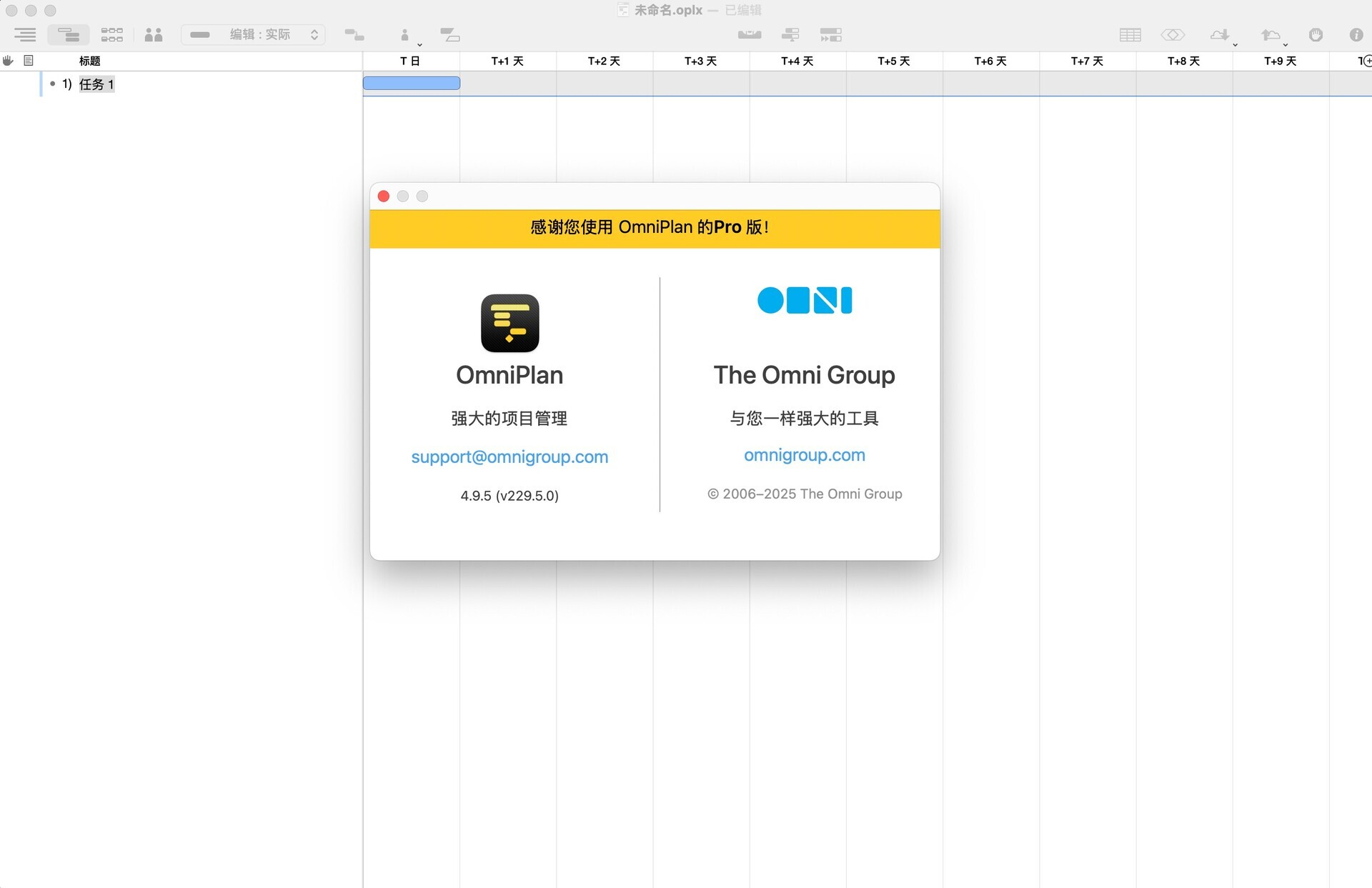Select the T 日 column header
The height and width of the screenshot is (888, 1372).
pyautogui.click(x=410, y=61)
